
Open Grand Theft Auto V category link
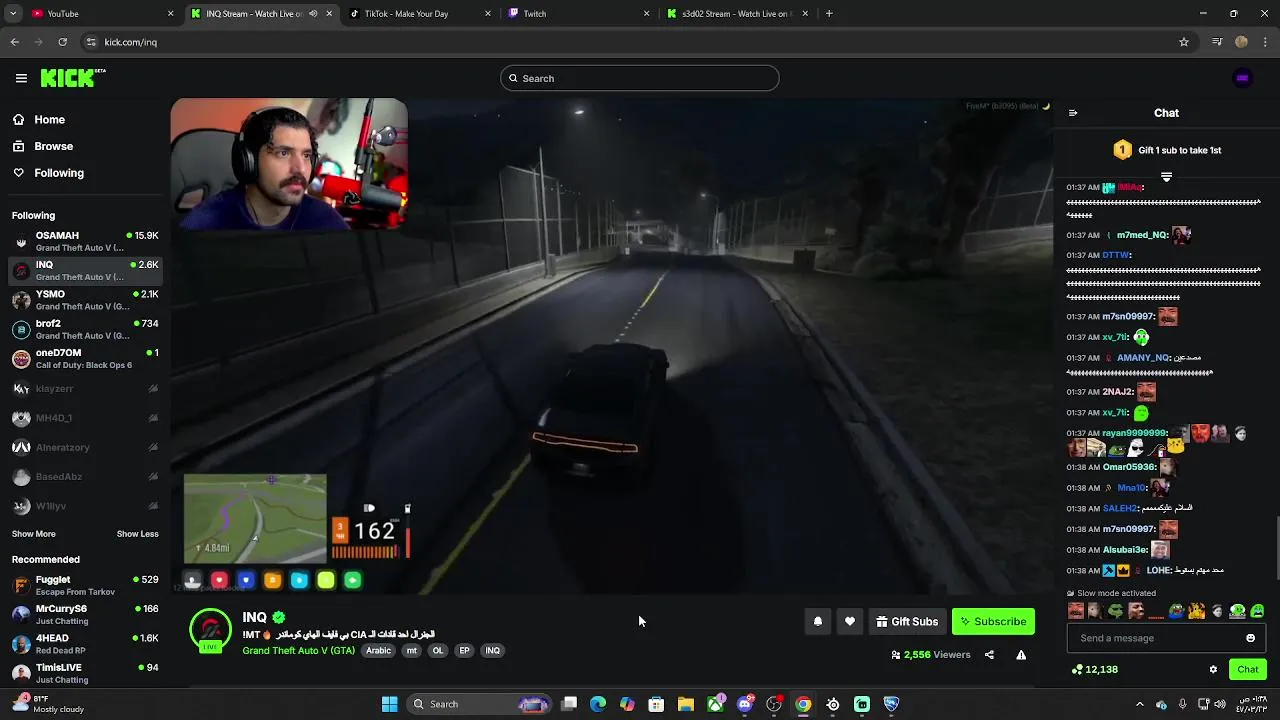298,651
